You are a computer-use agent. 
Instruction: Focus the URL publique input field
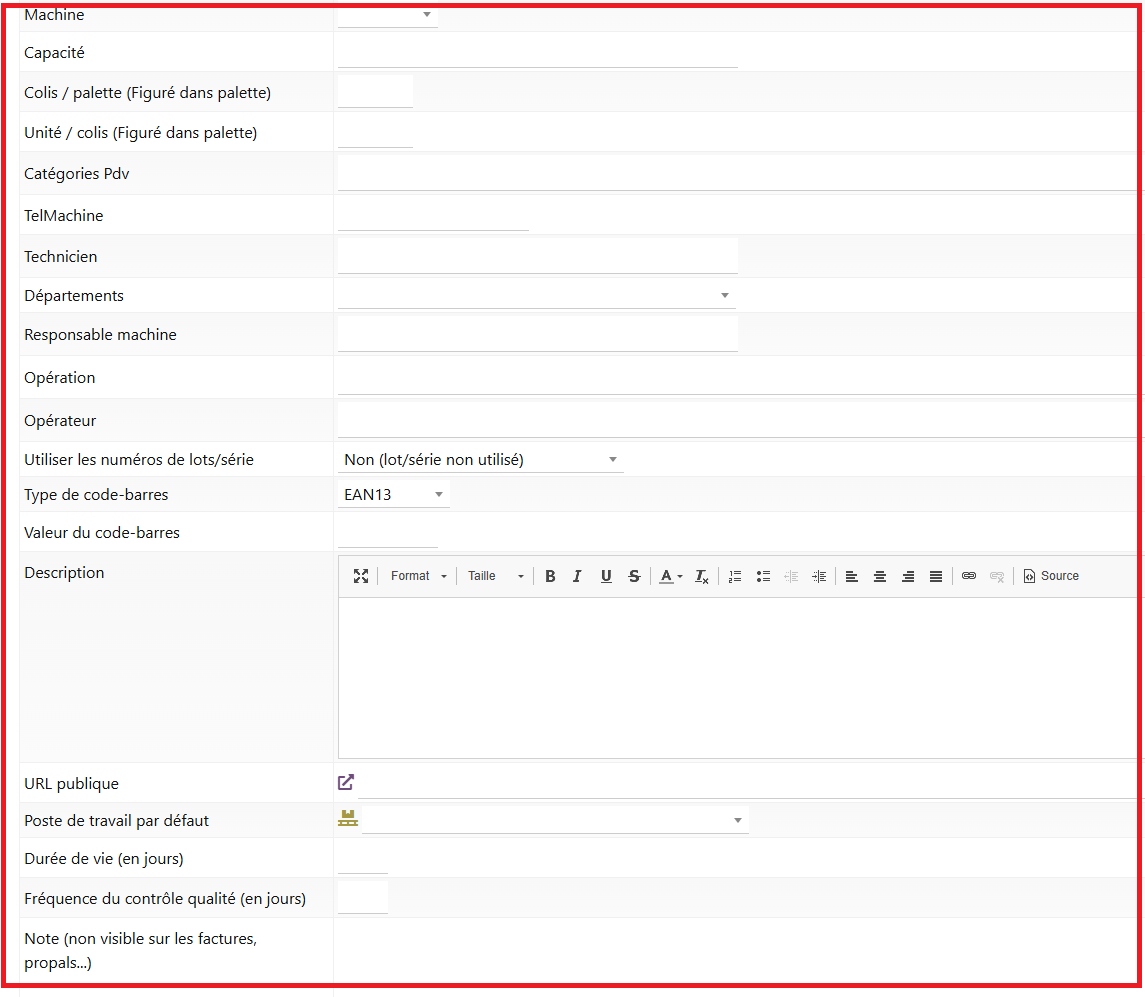(x=748, y=782)
